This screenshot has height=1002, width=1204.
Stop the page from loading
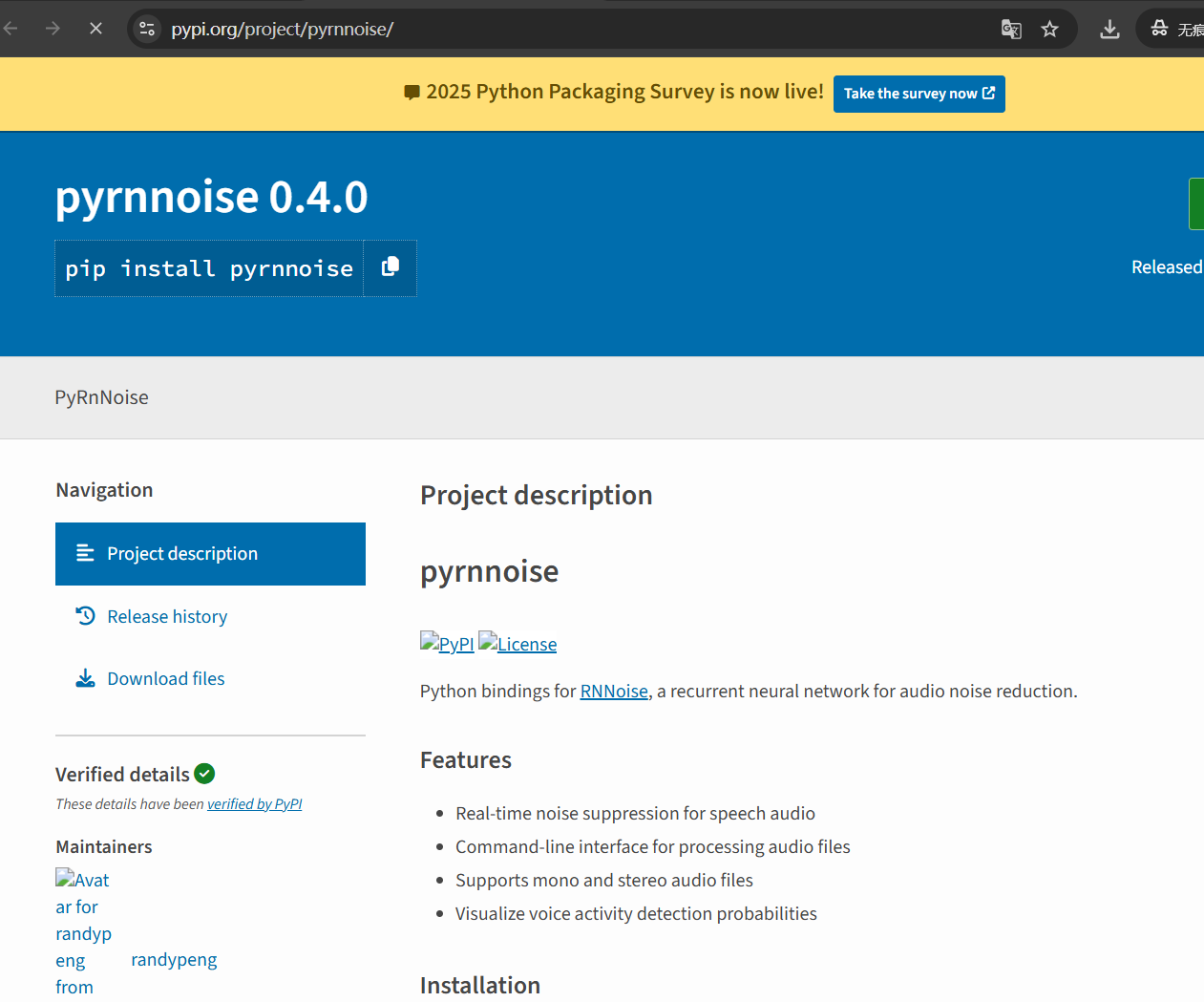point(95,29)
